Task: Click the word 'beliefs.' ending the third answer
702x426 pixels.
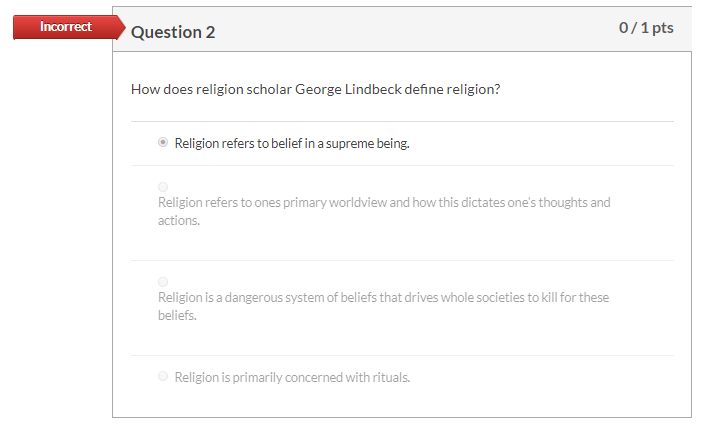Action: [177, 315]
